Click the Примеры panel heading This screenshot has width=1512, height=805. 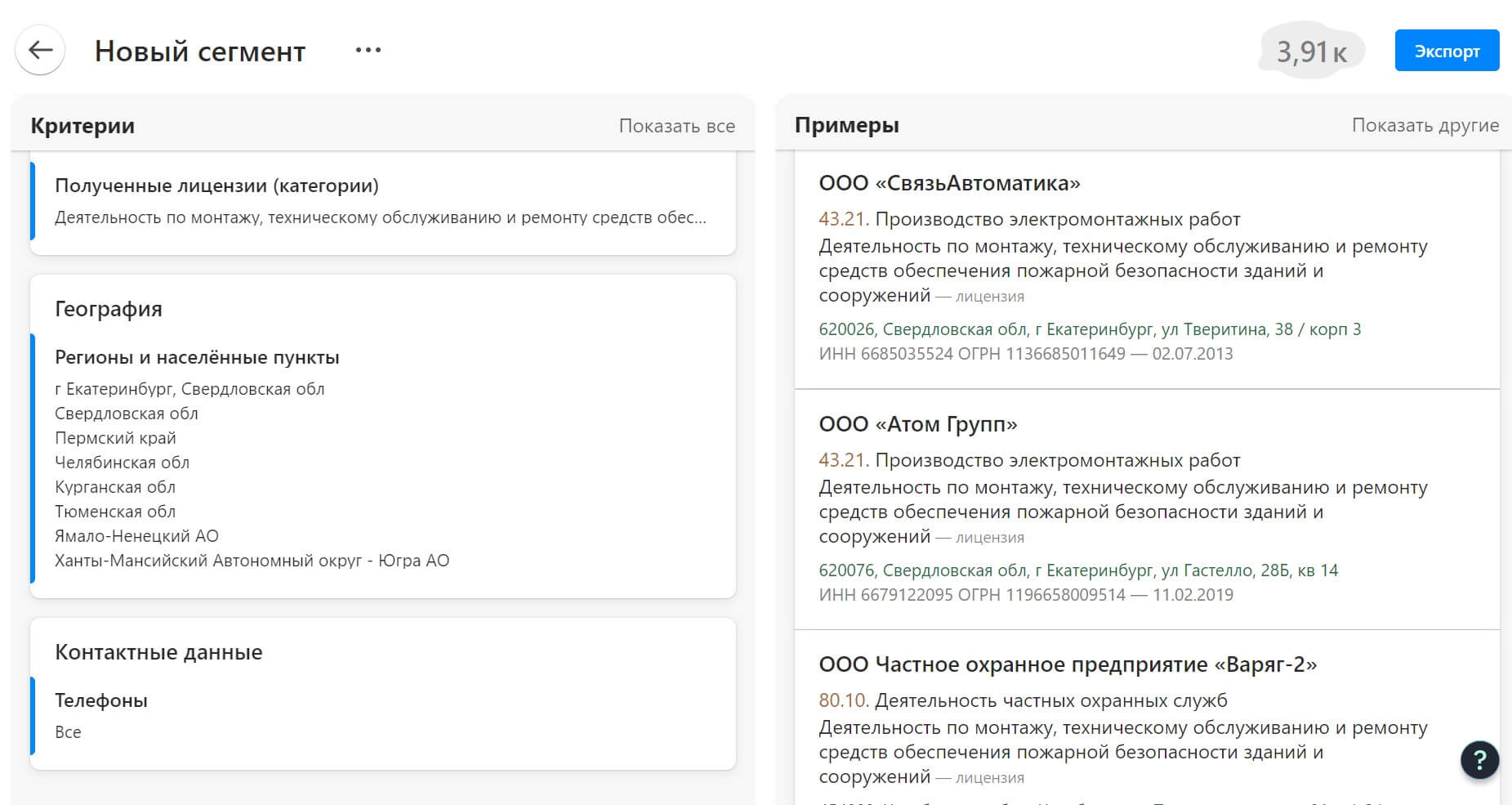846,125
